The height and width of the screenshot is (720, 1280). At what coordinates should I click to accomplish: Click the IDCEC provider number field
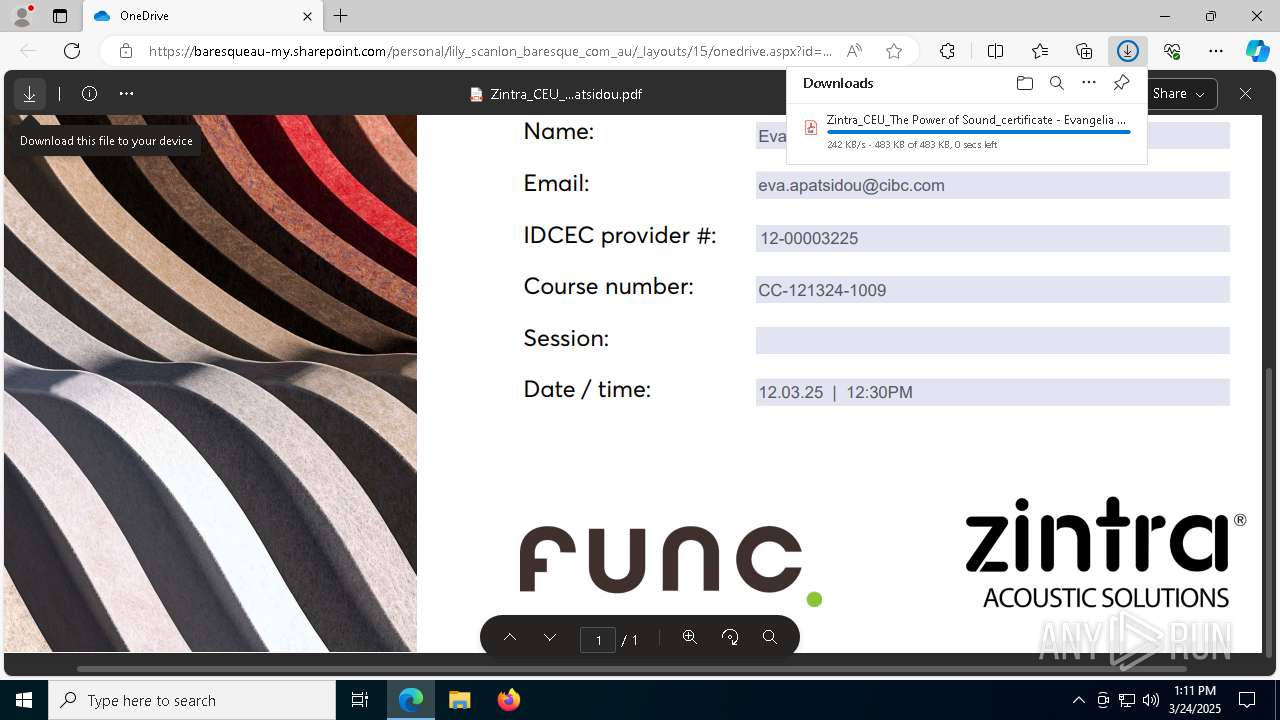pos(992,238)
